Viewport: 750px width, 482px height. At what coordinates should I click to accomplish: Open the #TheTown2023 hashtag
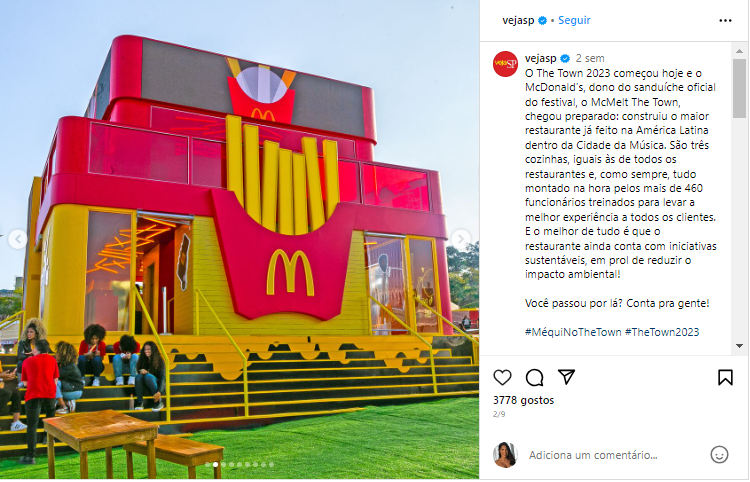point(662,332)
